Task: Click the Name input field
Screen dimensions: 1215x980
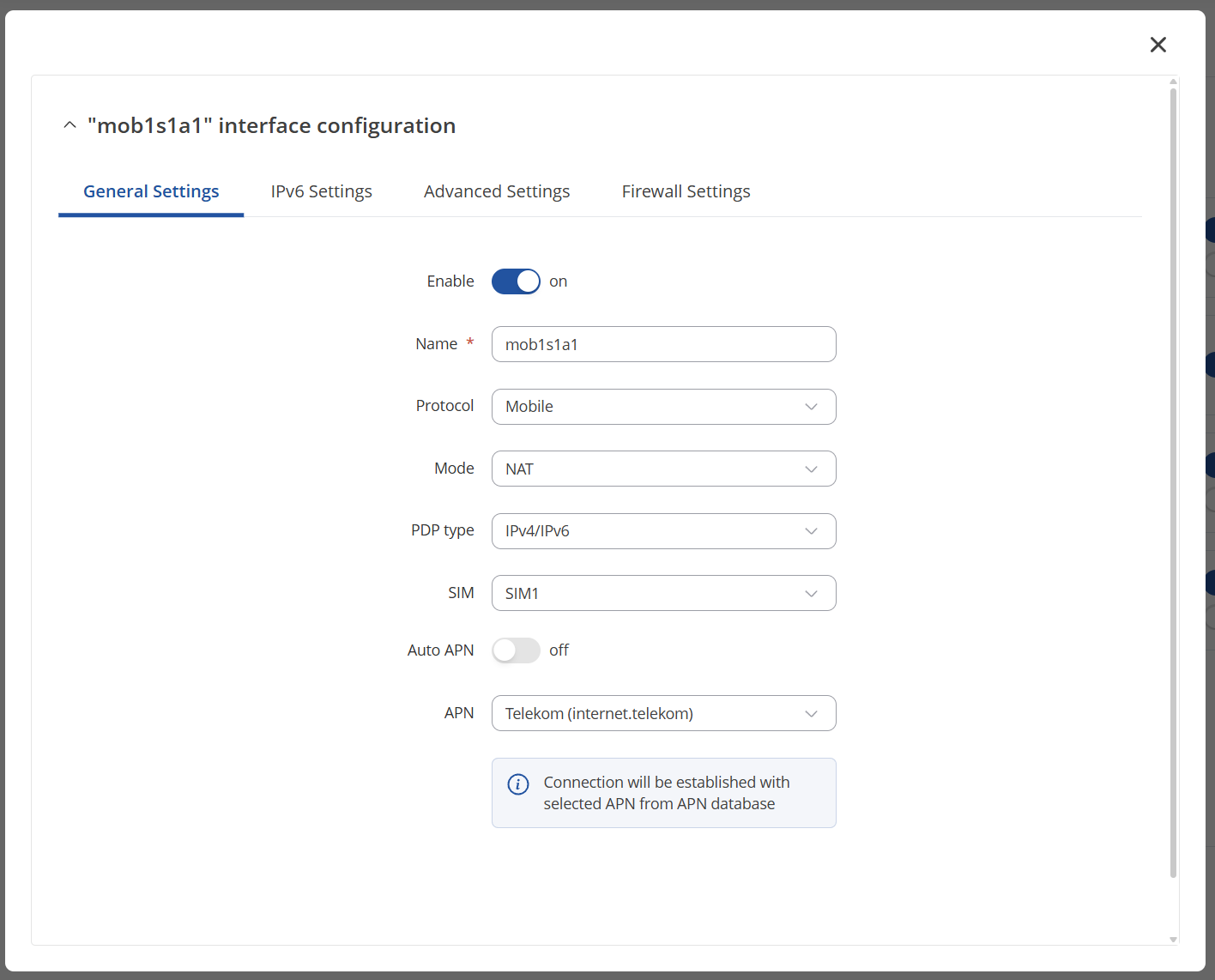Action: tap(664, 344)
